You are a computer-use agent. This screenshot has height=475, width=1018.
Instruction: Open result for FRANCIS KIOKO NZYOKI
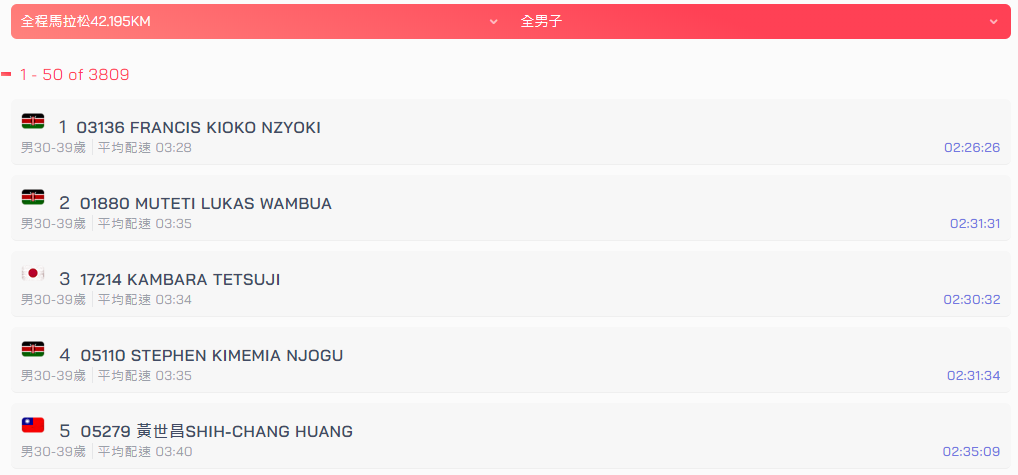(511, 132)
